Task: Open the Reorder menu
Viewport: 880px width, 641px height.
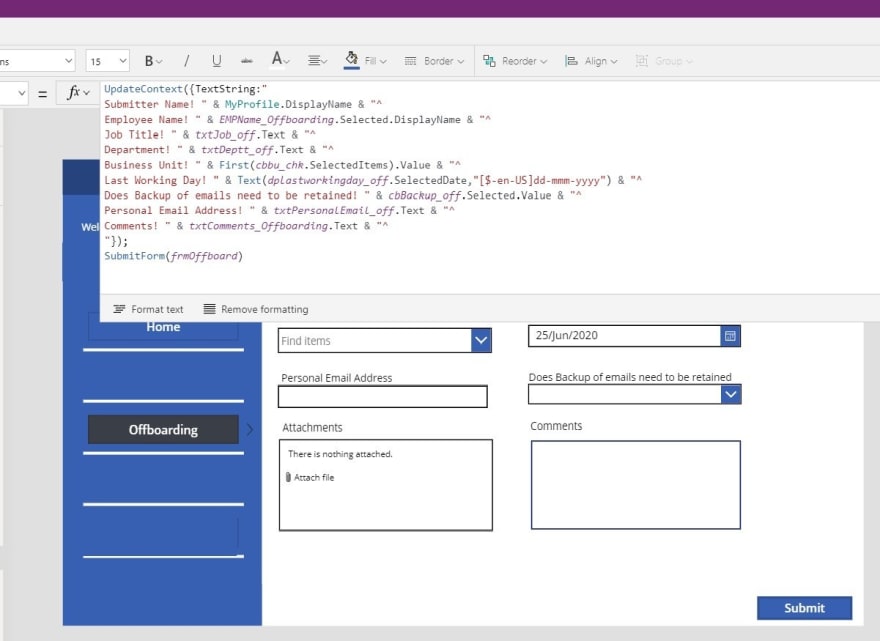Action: tap(515, 61)
